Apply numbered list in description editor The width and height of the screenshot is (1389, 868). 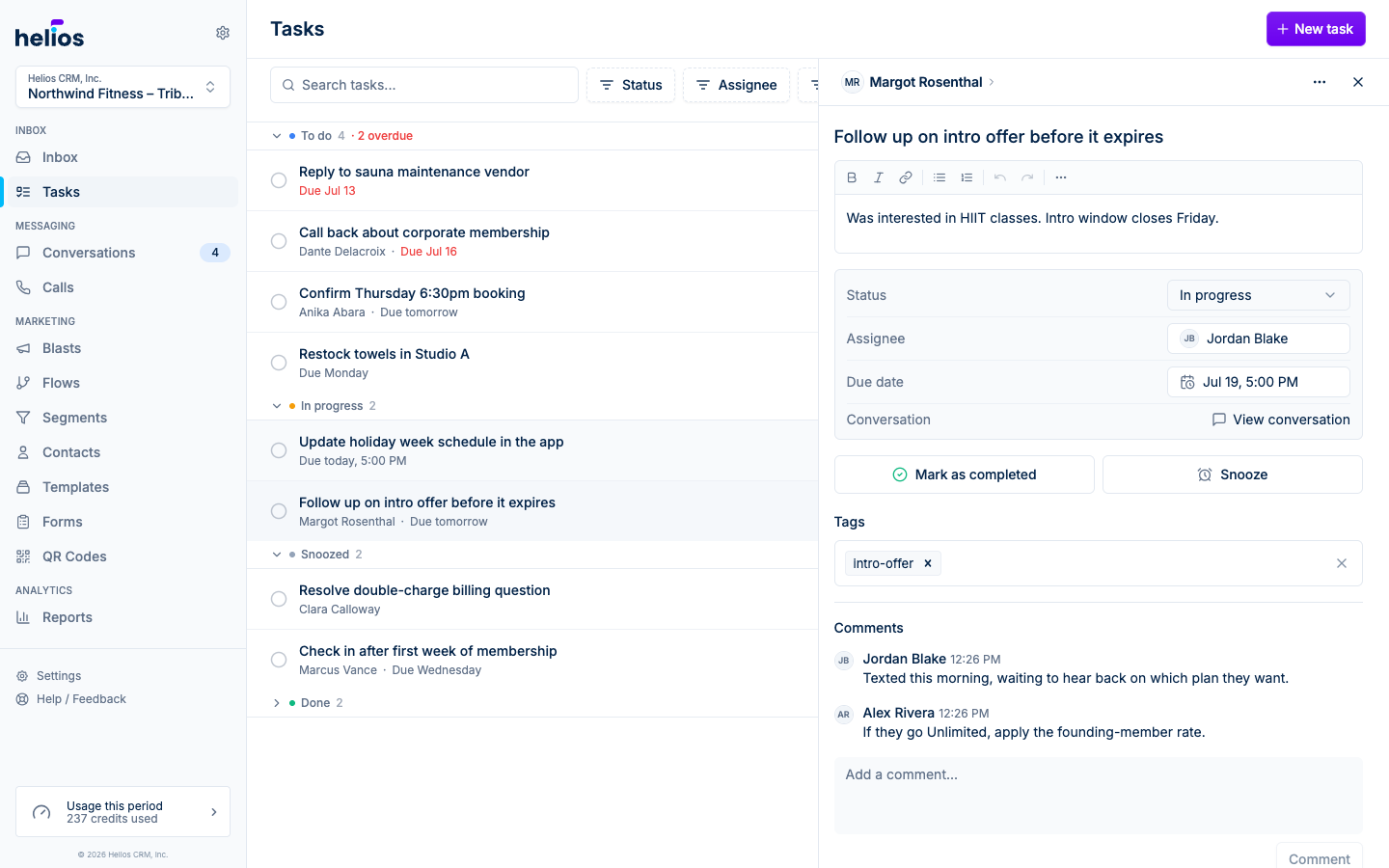[x=966, y=177]
